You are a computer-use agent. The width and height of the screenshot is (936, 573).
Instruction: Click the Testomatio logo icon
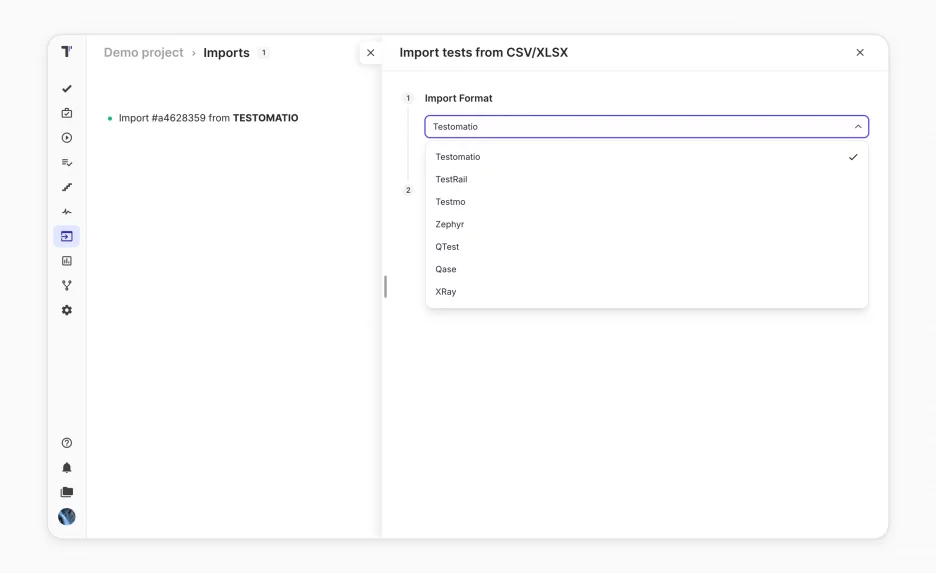click(x=67, y=52)
